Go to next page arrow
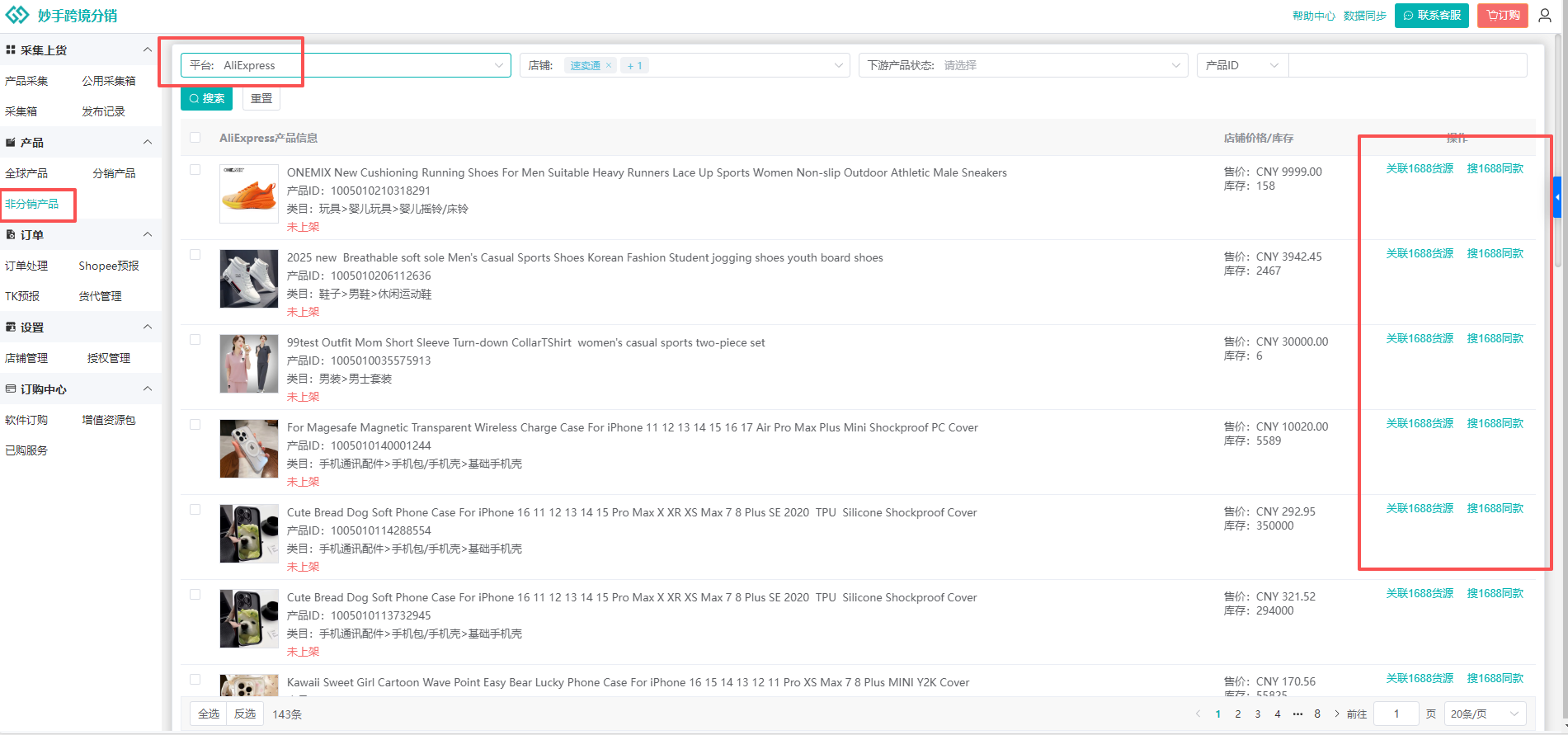This screenshot has width=1568, height=735. click(1337, 714)
